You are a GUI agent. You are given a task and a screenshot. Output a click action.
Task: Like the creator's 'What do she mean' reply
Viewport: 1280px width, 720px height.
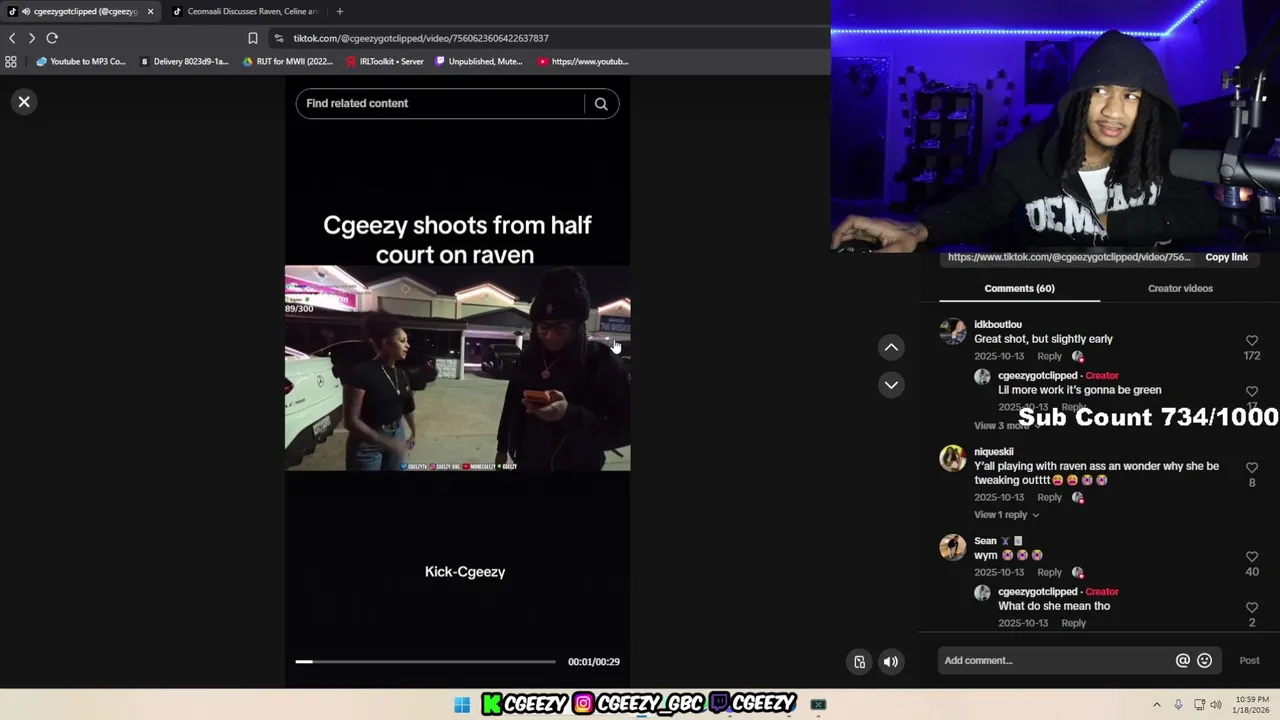pos(1251,608)
